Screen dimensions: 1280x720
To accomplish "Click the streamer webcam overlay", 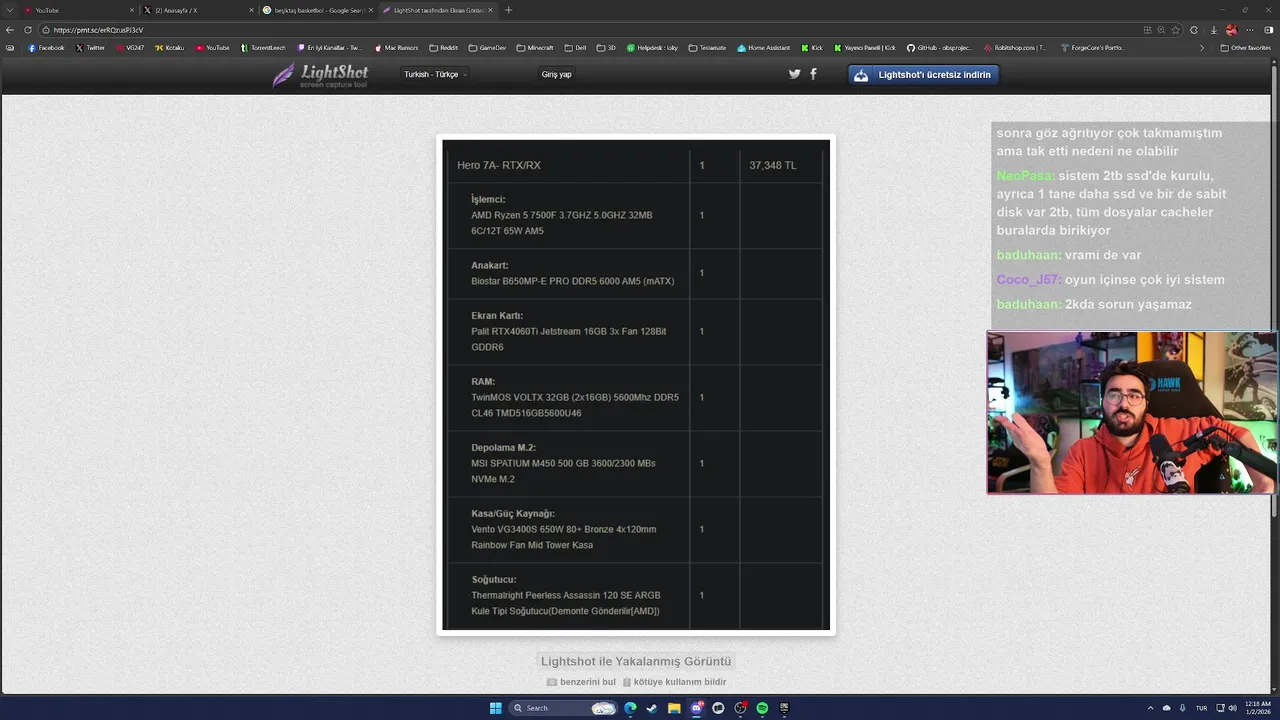I will [1131, 413].
